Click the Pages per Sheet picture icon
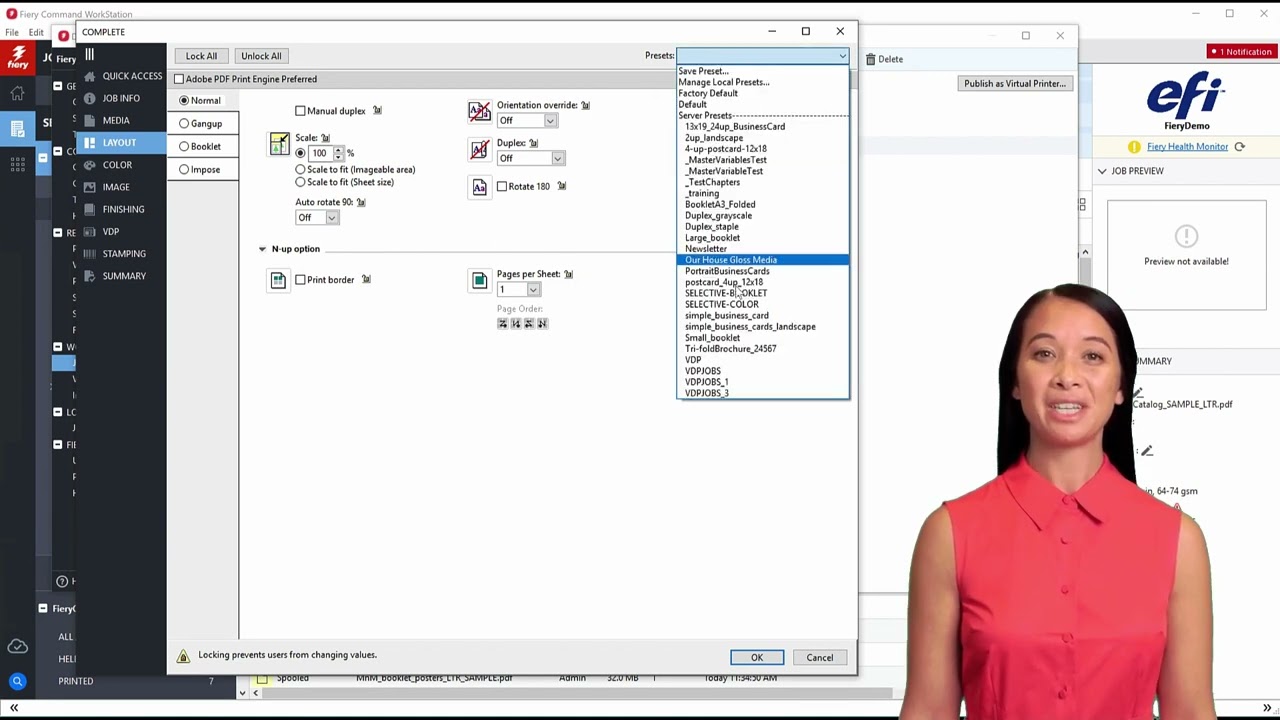Screen dimensions: 1280x720 pos(479,281)
